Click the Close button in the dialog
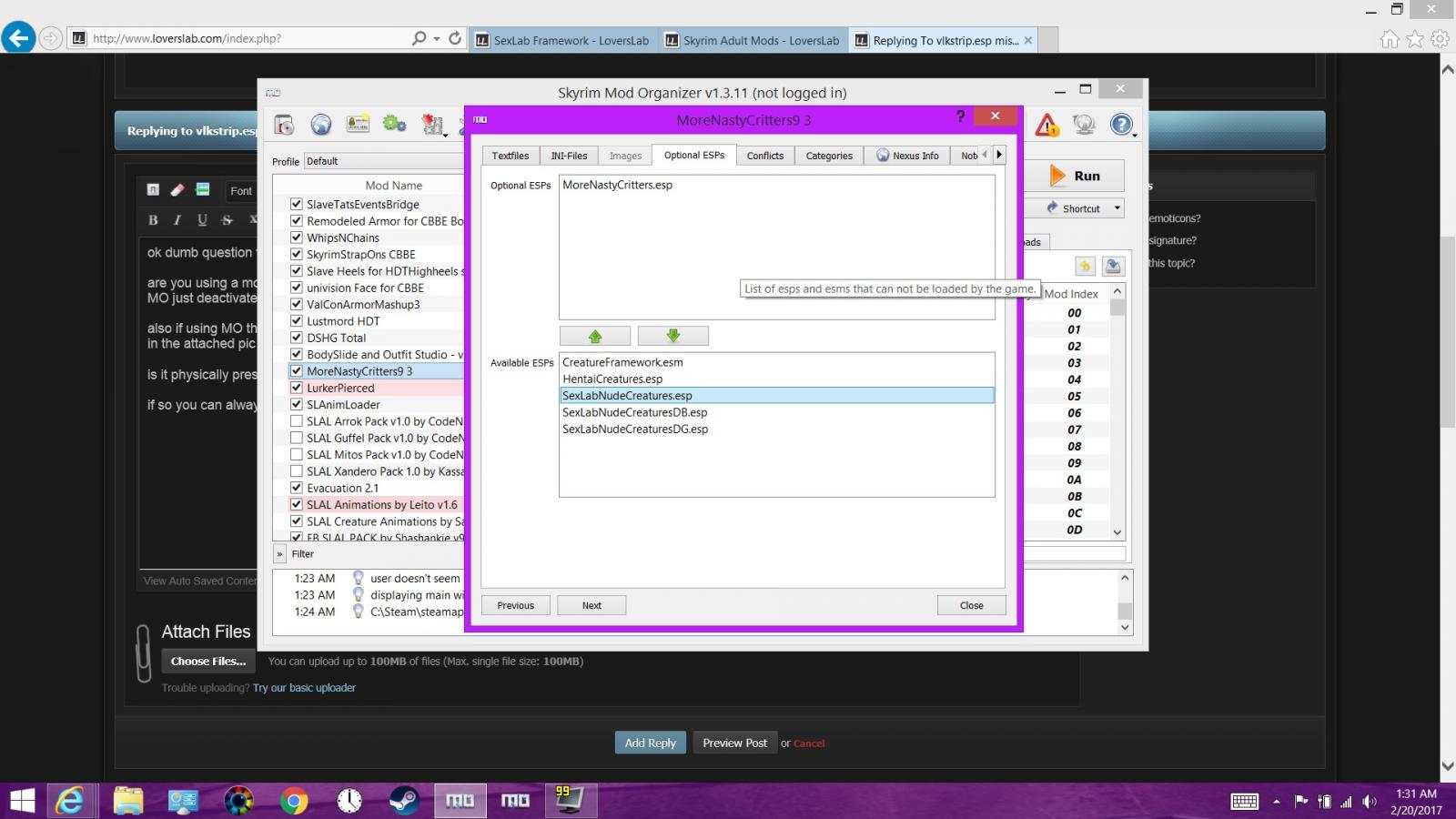Viewport: 1456px width, 819px height. [971, 605]
